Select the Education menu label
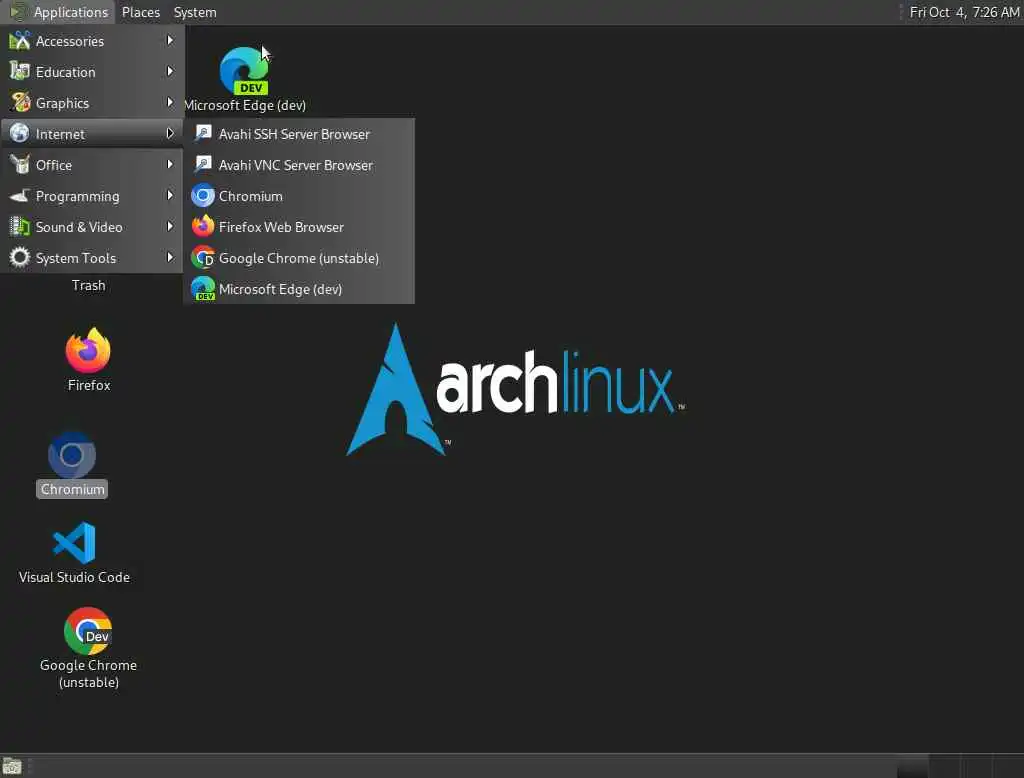 [x=65, y=72]
